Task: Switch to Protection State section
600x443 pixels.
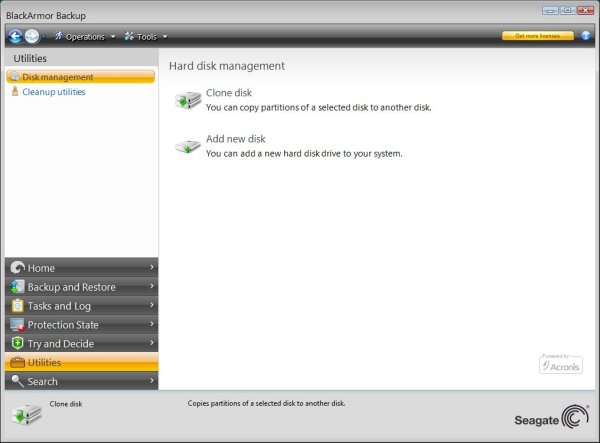Action: (x=82, y=324)
